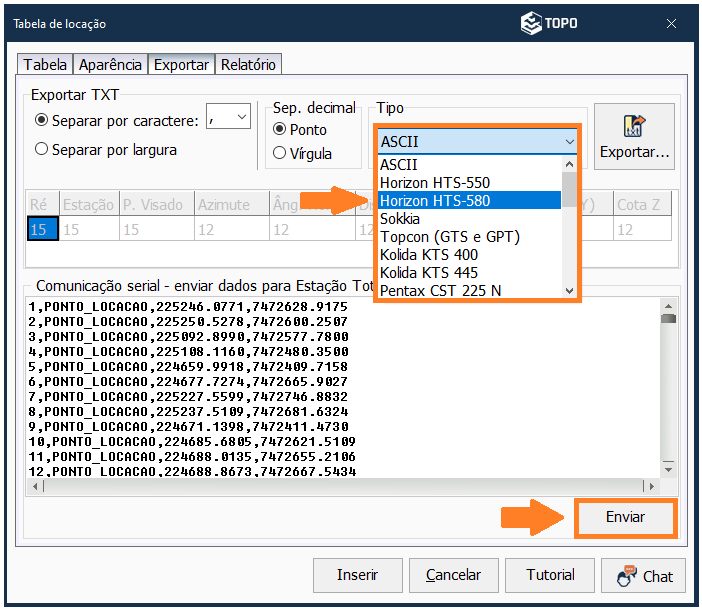Viewport: 702px width, 610px height.
Task: Pick Horizon HTS-580 from the type list
Action: coord(448,200)
